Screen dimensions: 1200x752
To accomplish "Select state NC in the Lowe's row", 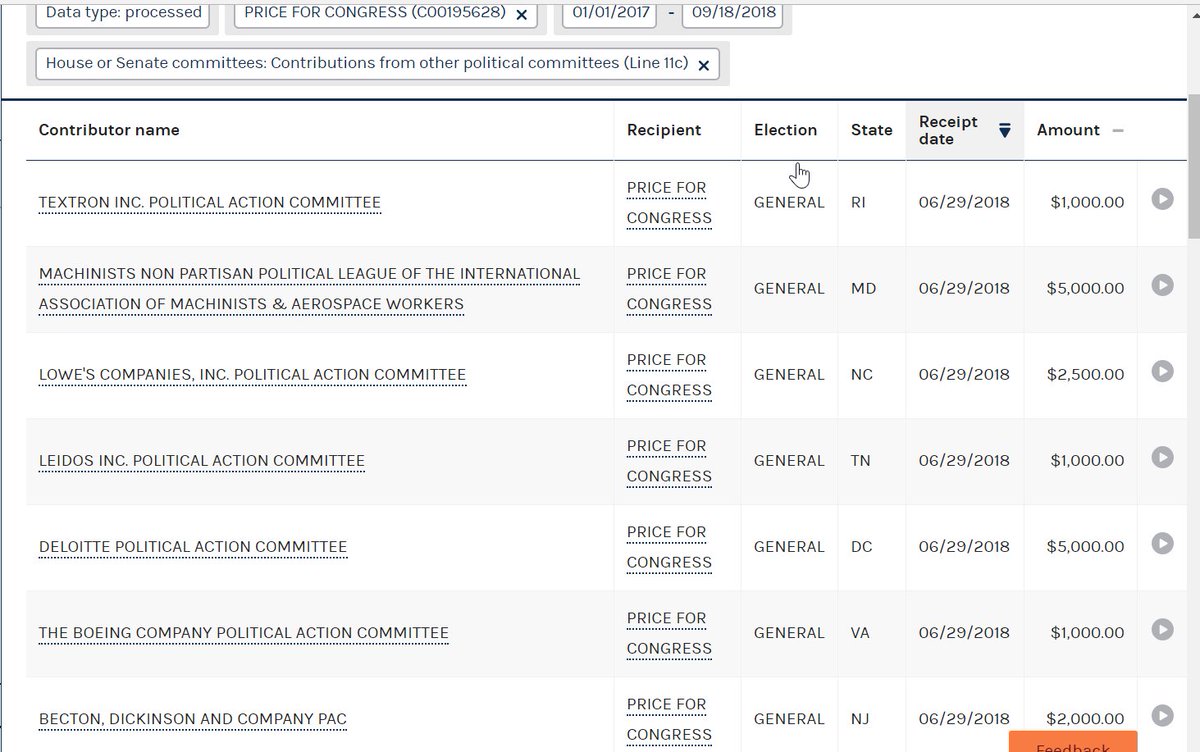I will click(x=862, y=374).
